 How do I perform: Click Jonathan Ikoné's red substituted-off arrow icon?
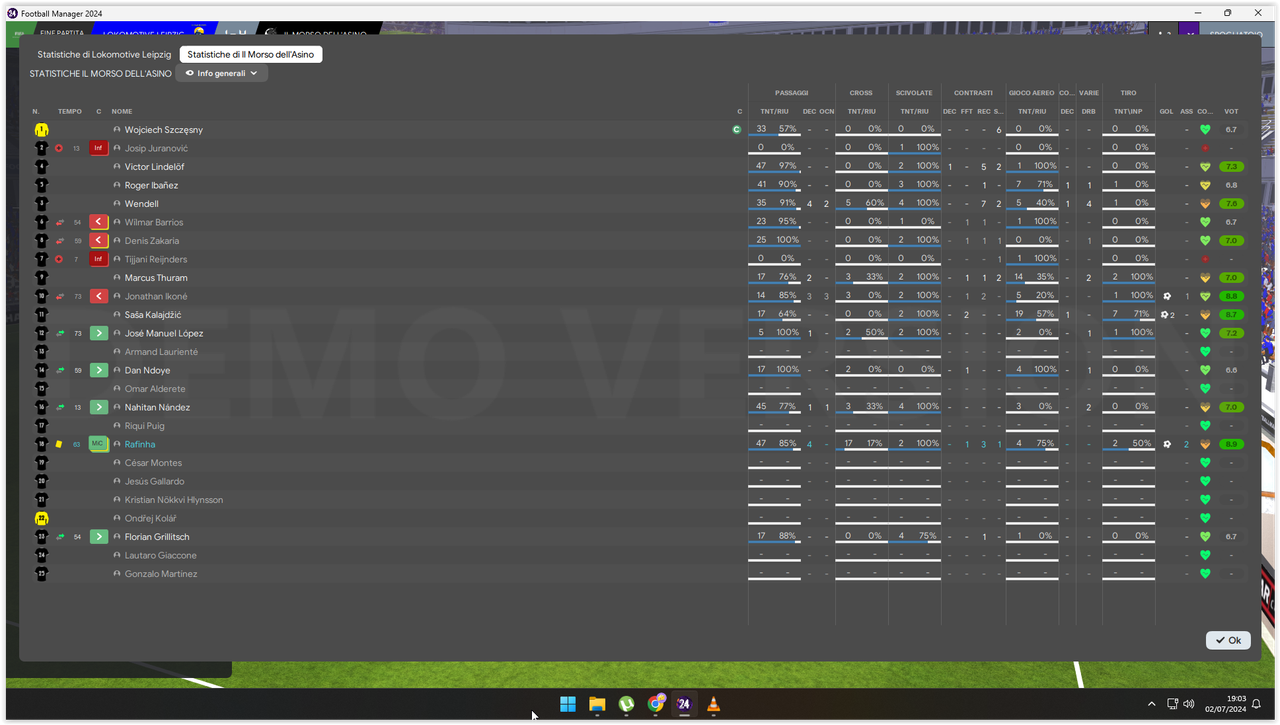point(99,296)
